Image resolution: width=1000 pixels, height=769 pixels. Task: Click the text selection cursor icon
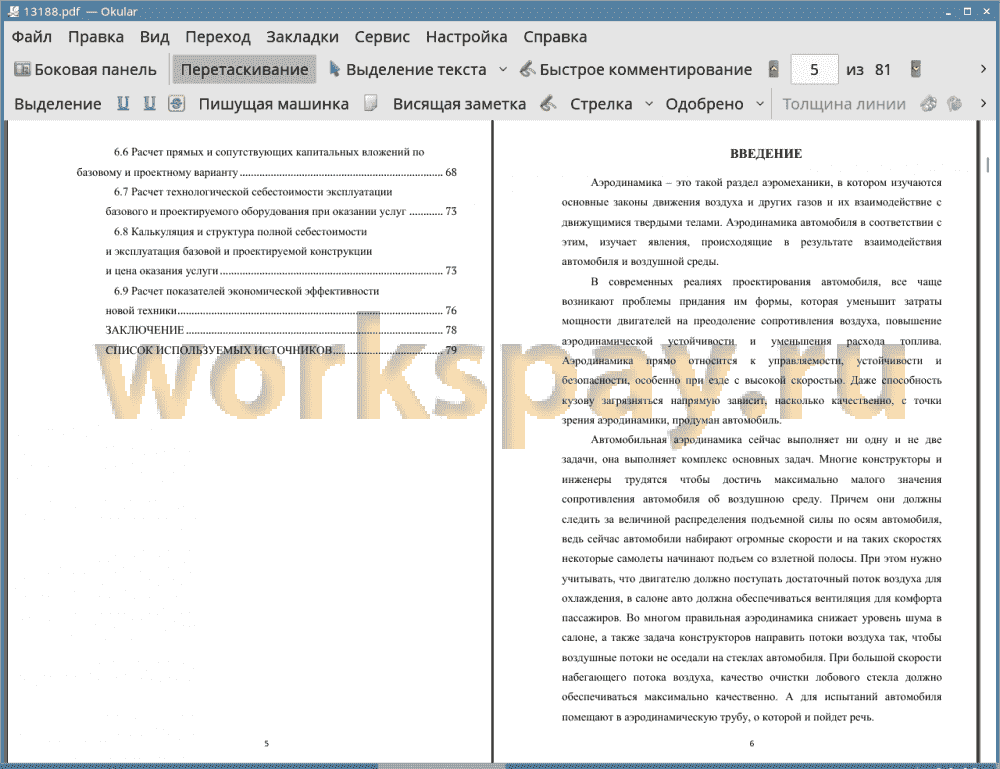pos(334,69)
